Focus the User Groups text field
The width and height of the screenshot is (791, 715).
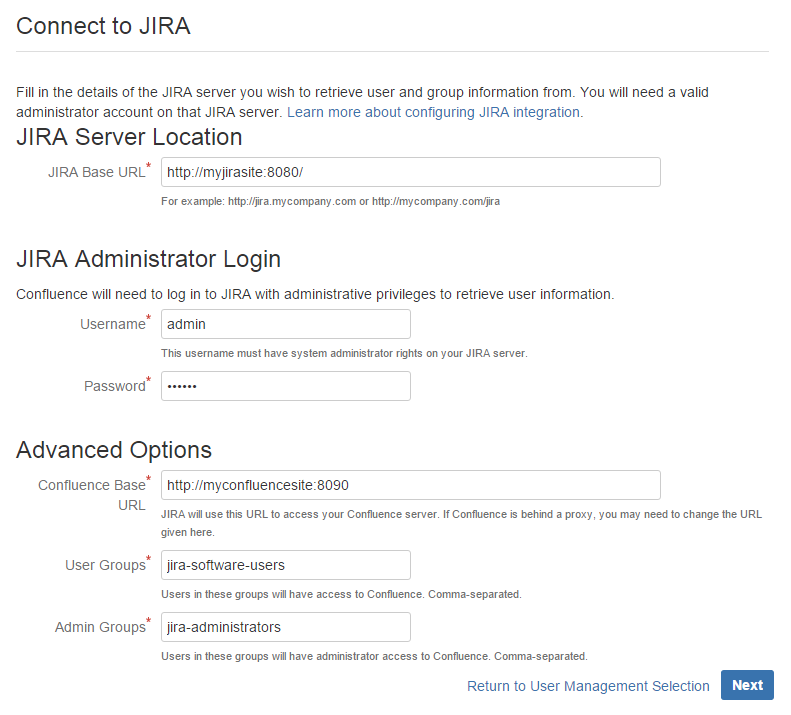tap(285, 565)
